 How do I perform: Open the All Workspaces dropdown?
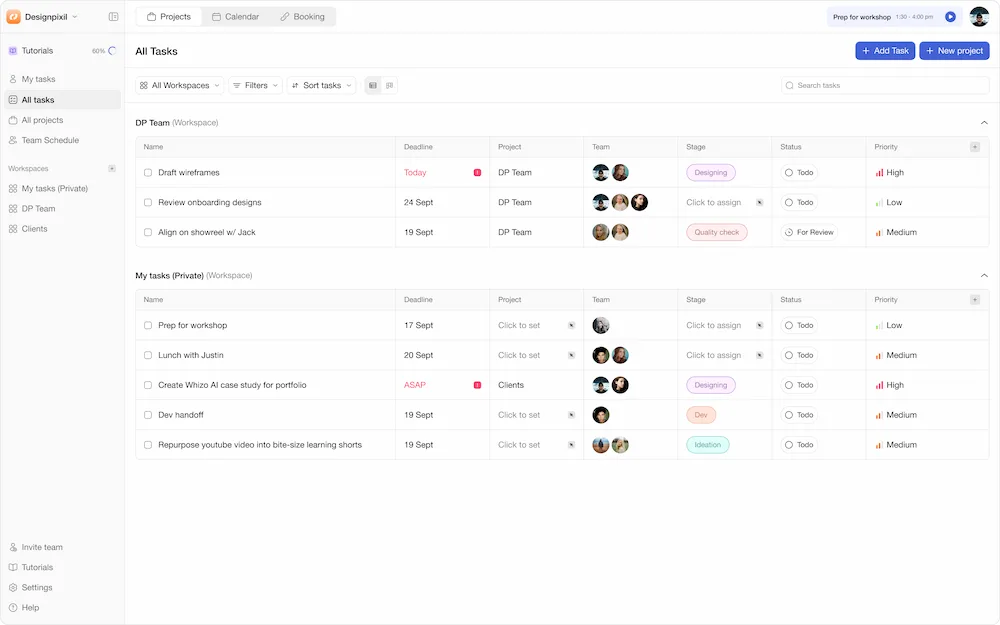coord(180,85)
